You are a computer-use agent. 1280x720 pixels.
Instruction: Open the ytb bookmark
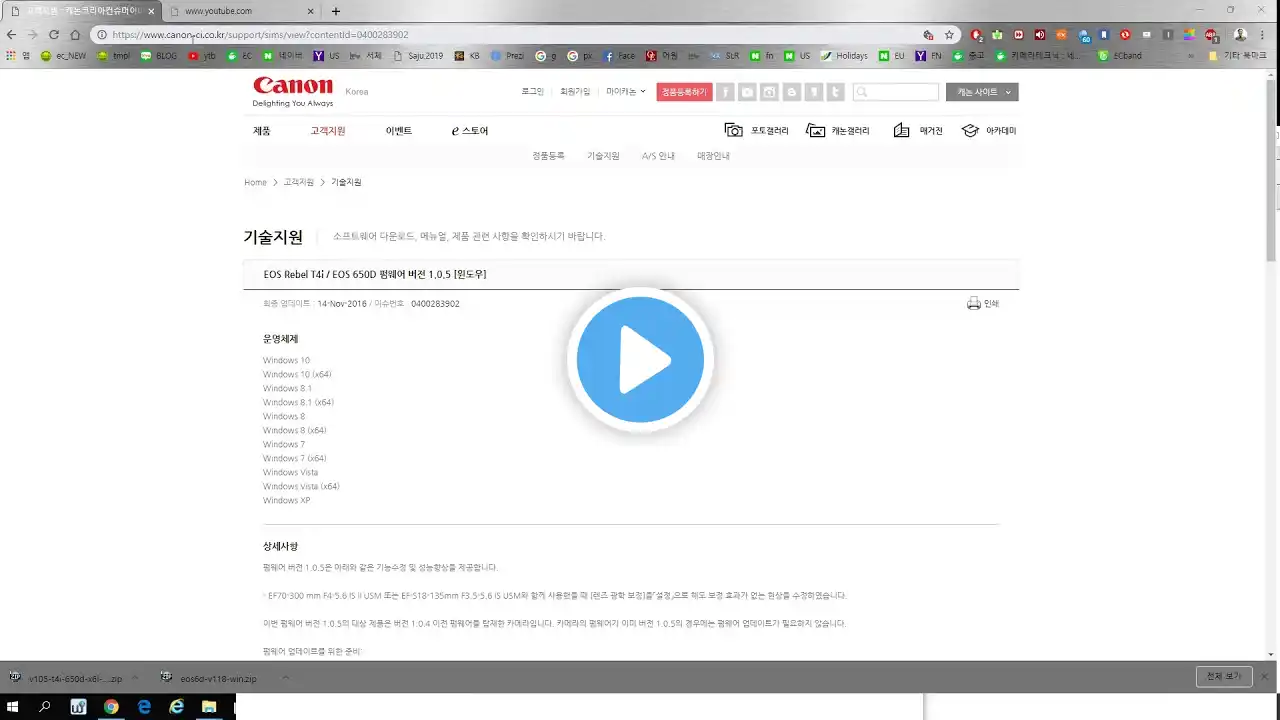click(201, 56)
